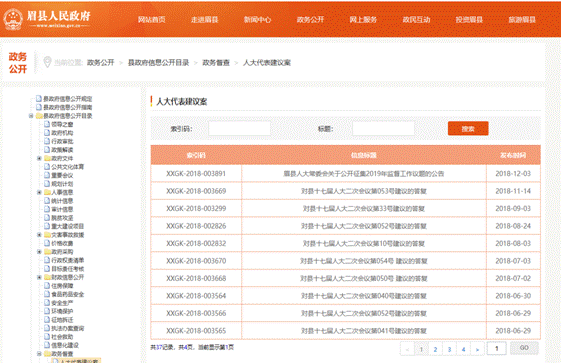Screen dimensions: 561x363
Task: Go to next page arrow in pagination
Action: click(x=477, y=349)
